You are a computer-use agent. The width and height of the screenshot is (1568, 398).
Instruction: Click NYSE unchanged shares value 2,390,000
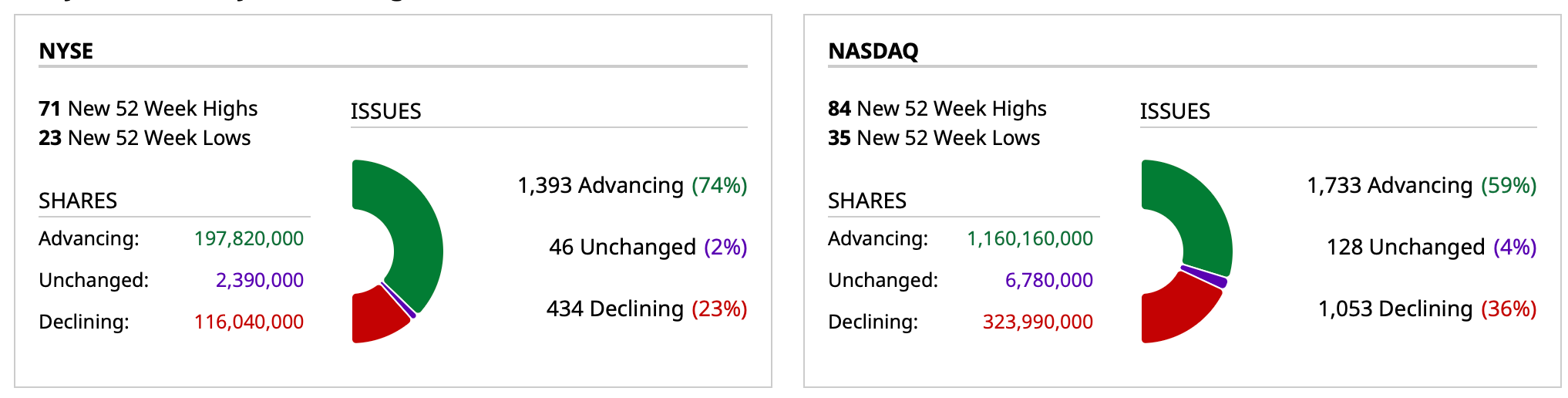[260, 280]
